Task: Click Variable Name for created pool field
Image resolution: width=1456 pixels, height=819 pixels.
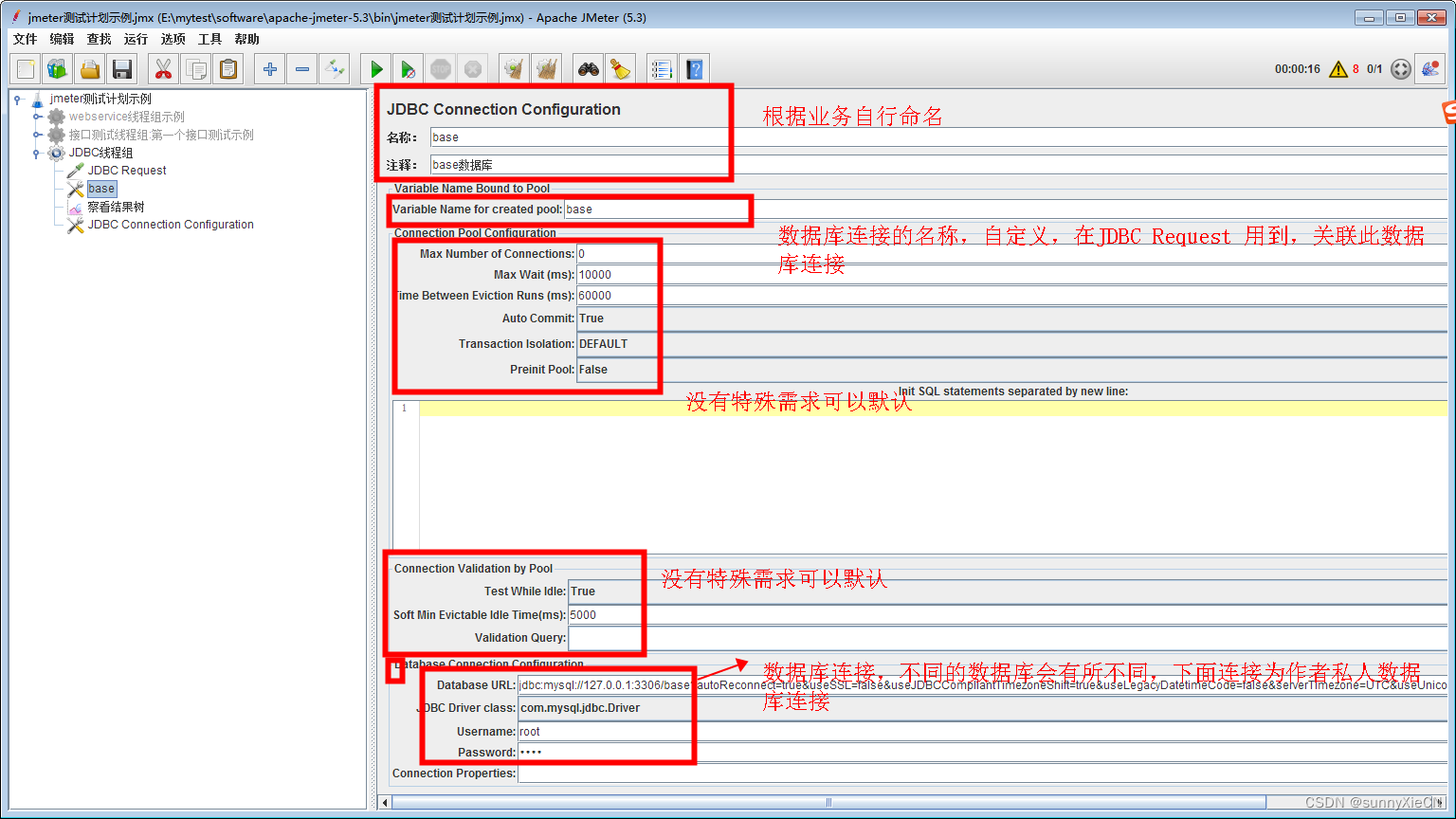Action: tap(1006, 209)
